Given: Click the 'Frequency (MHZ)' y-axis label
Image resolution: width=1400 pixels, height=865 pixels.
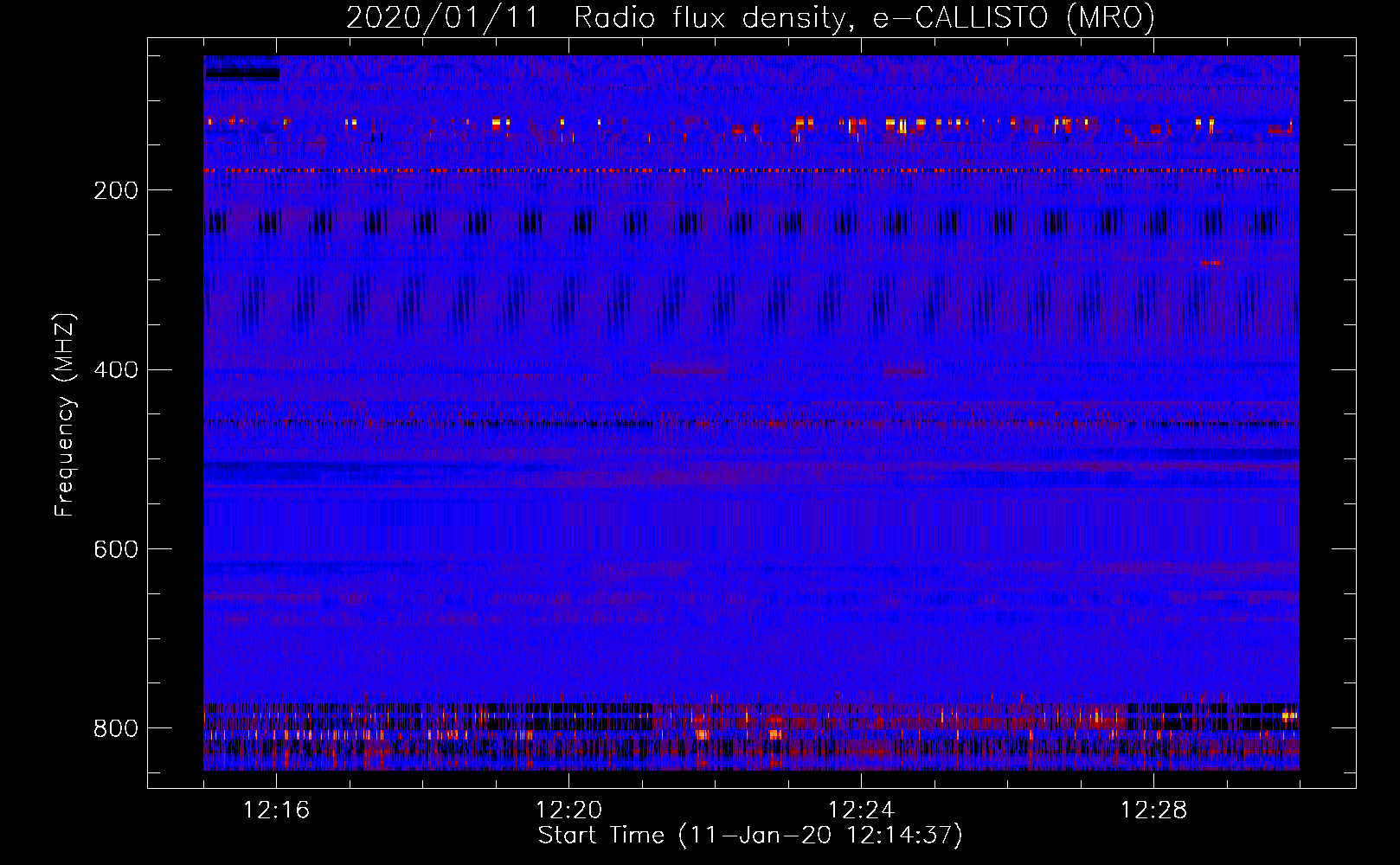Looking at the screenshot, I should [65, 414].
